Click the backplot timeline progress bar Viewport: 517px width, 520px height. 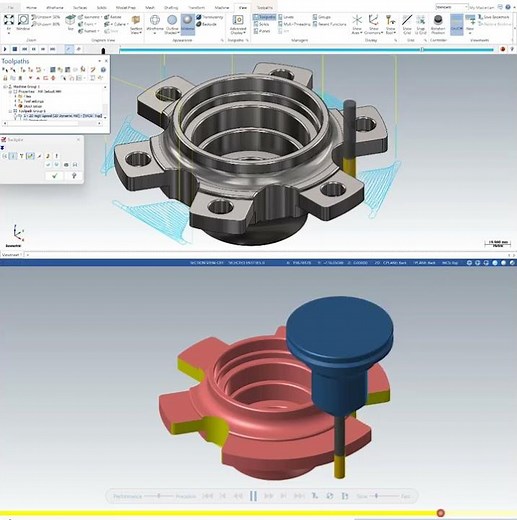[x=306, y=50]
